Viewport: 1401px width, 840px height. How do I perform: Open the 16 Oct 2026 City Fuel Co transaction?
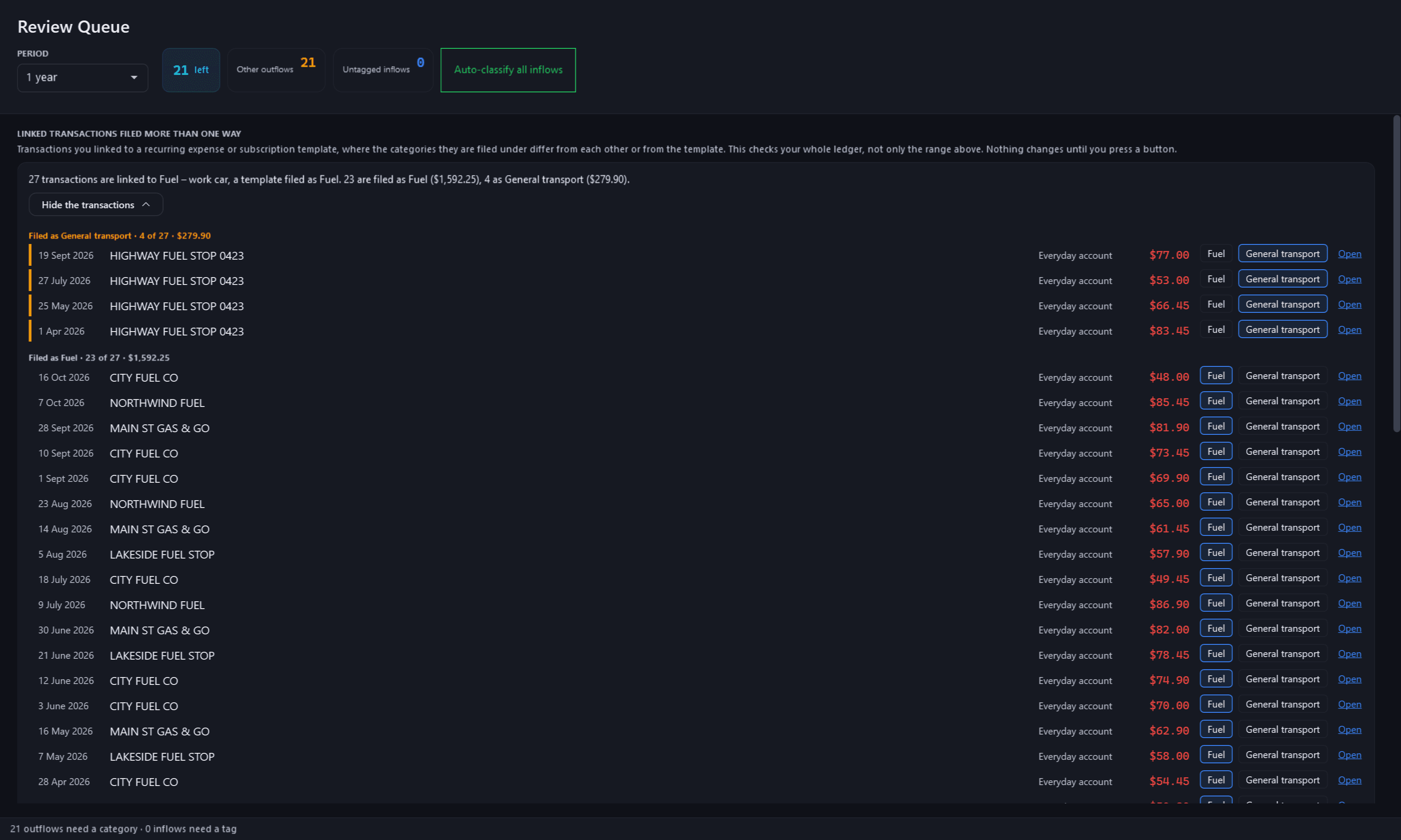1349,376
